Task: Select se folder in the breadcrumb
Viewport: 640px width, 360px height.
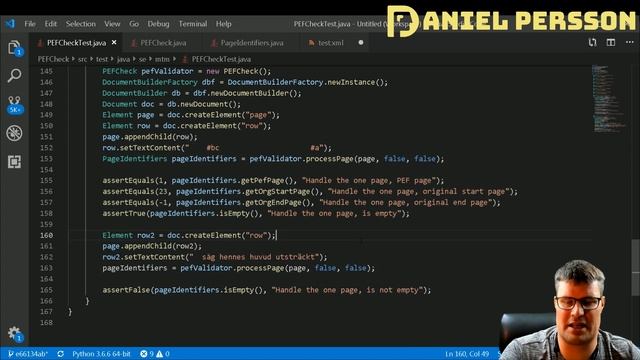Action: click(142, 59)
